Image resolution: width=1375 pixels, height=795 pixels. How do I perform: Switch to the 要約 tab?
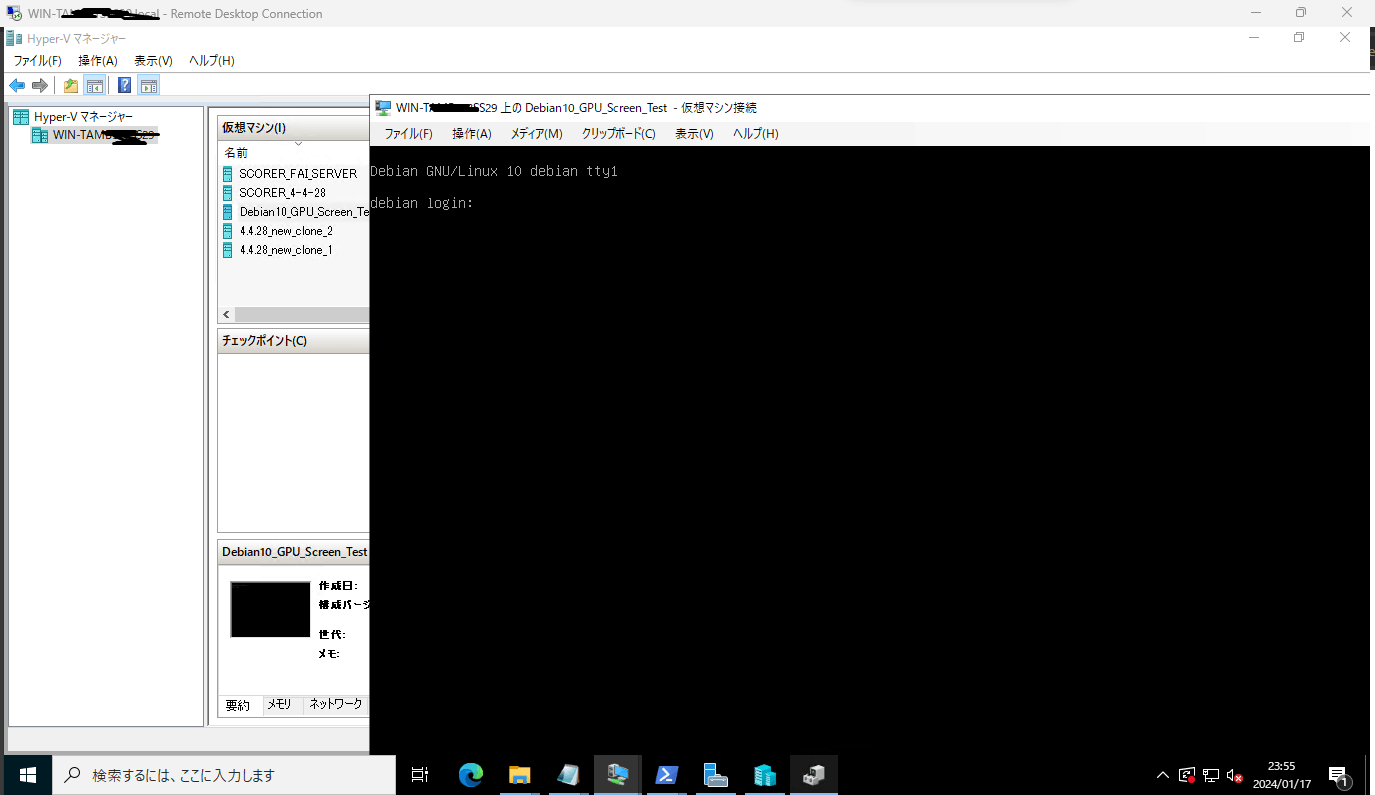238,705
